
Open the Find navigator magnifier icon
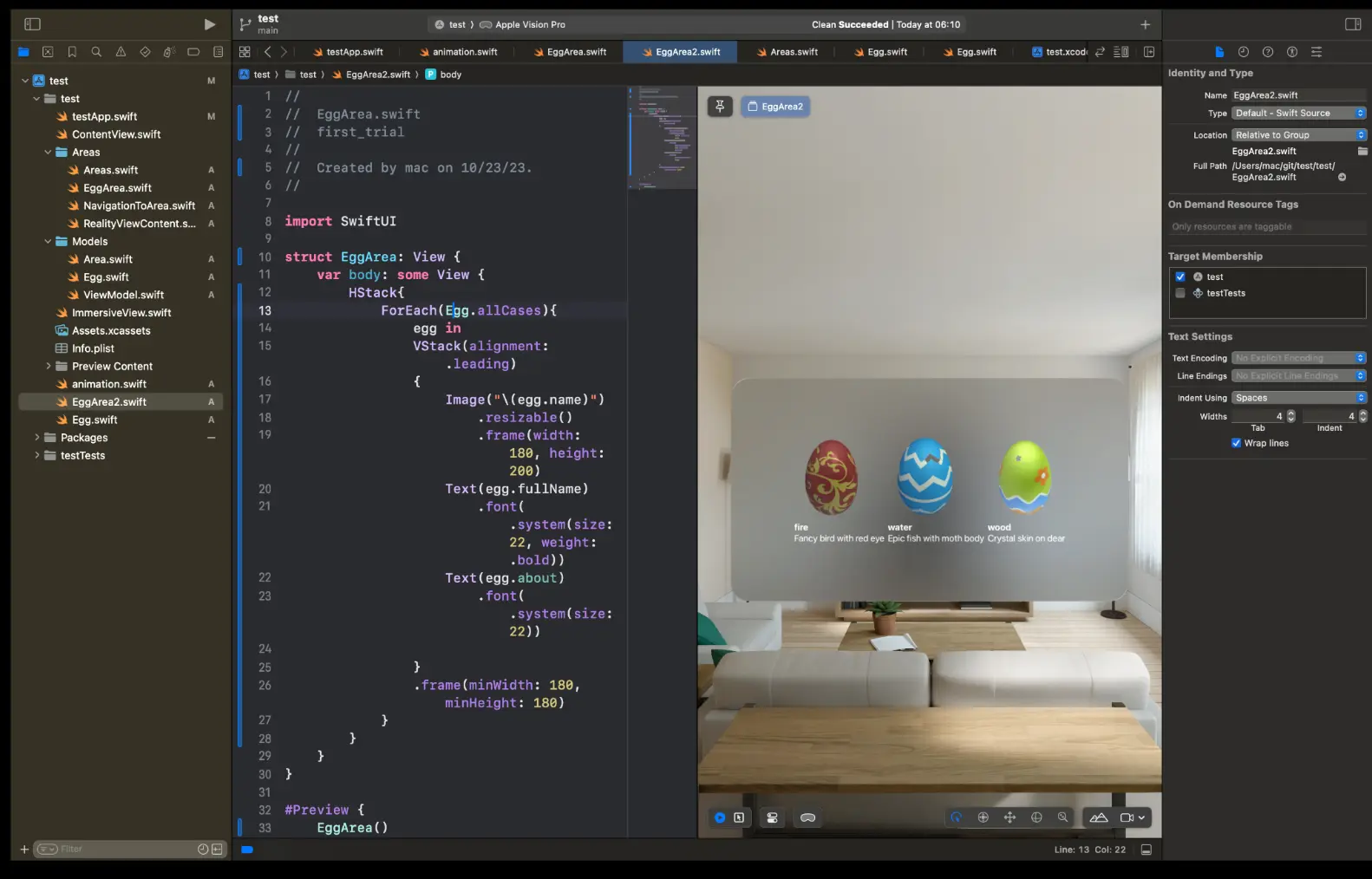tap(96, 52)
